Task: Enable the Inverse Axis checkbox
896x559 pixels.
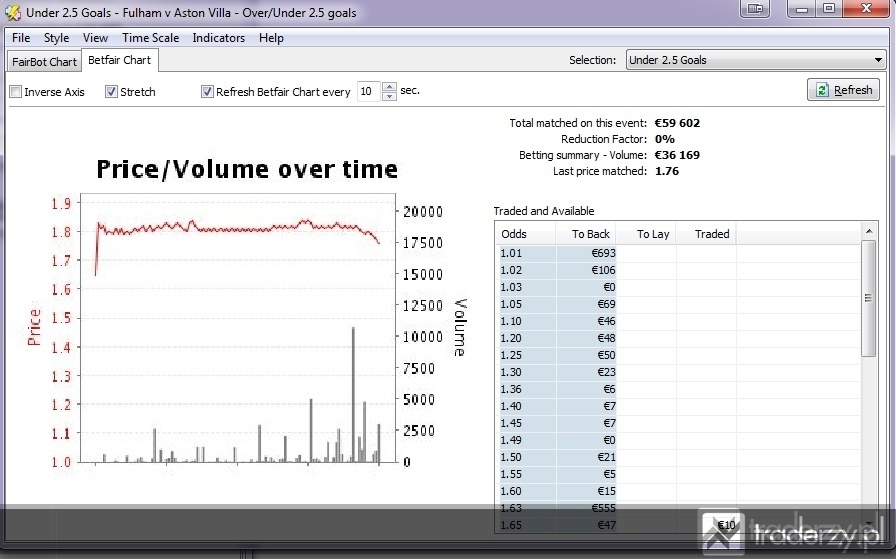Action: pos(16,91)
